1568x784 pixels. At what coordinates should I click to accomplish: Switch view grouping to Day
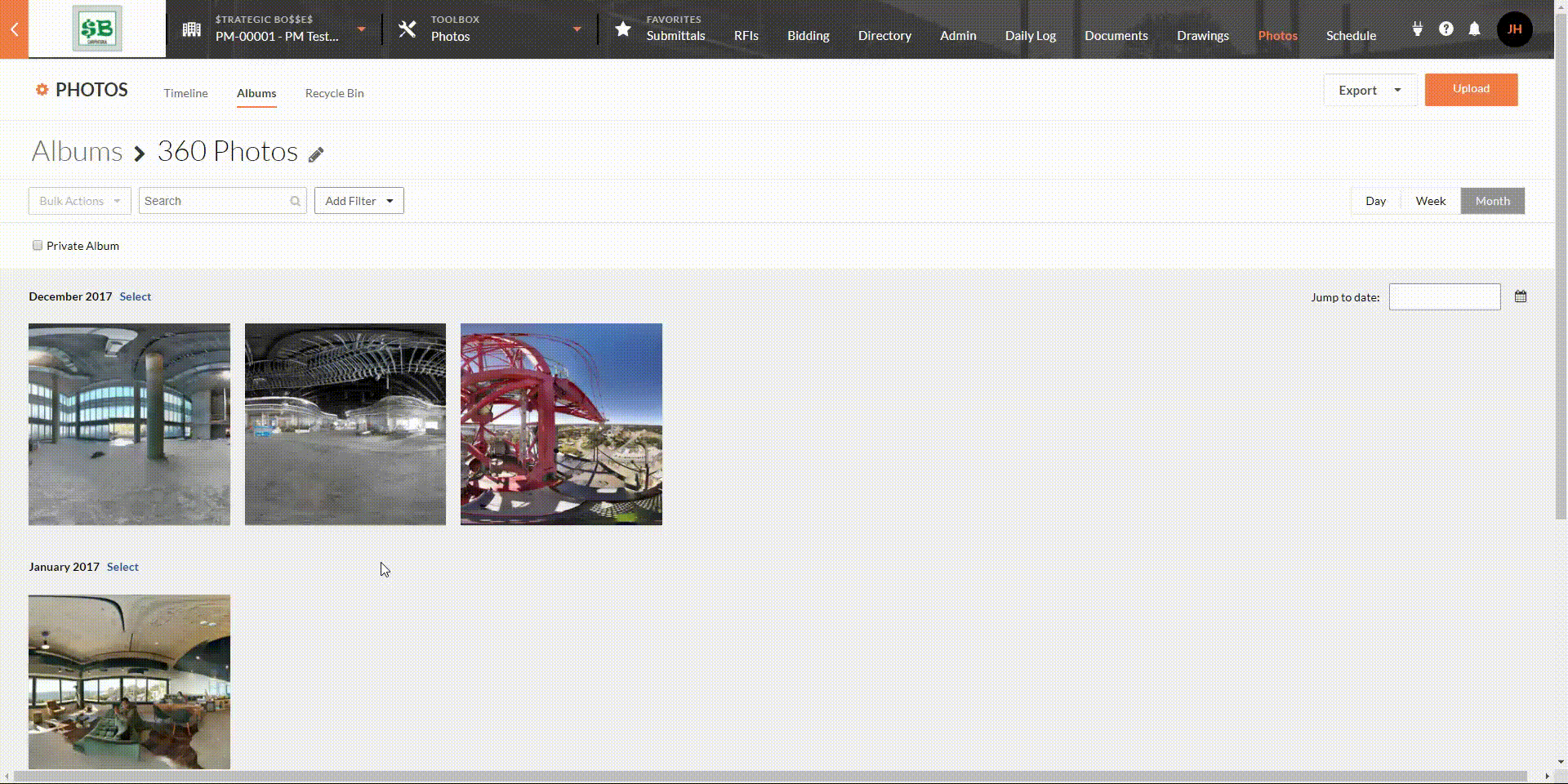(x=1375, y=201)
